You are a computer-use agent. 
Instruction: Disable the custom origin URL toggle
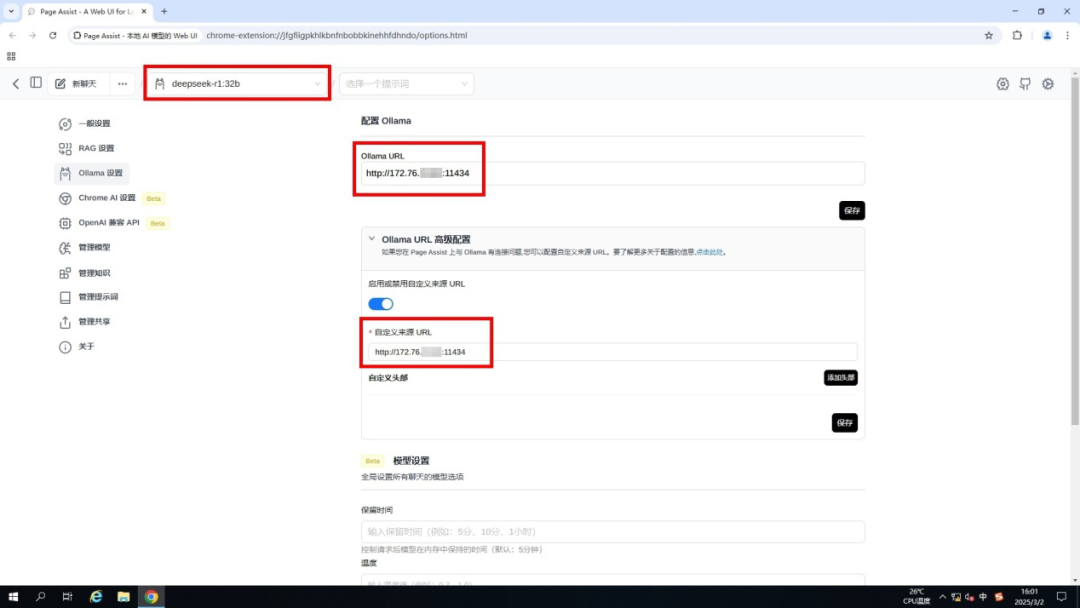(x=381, y=304)
